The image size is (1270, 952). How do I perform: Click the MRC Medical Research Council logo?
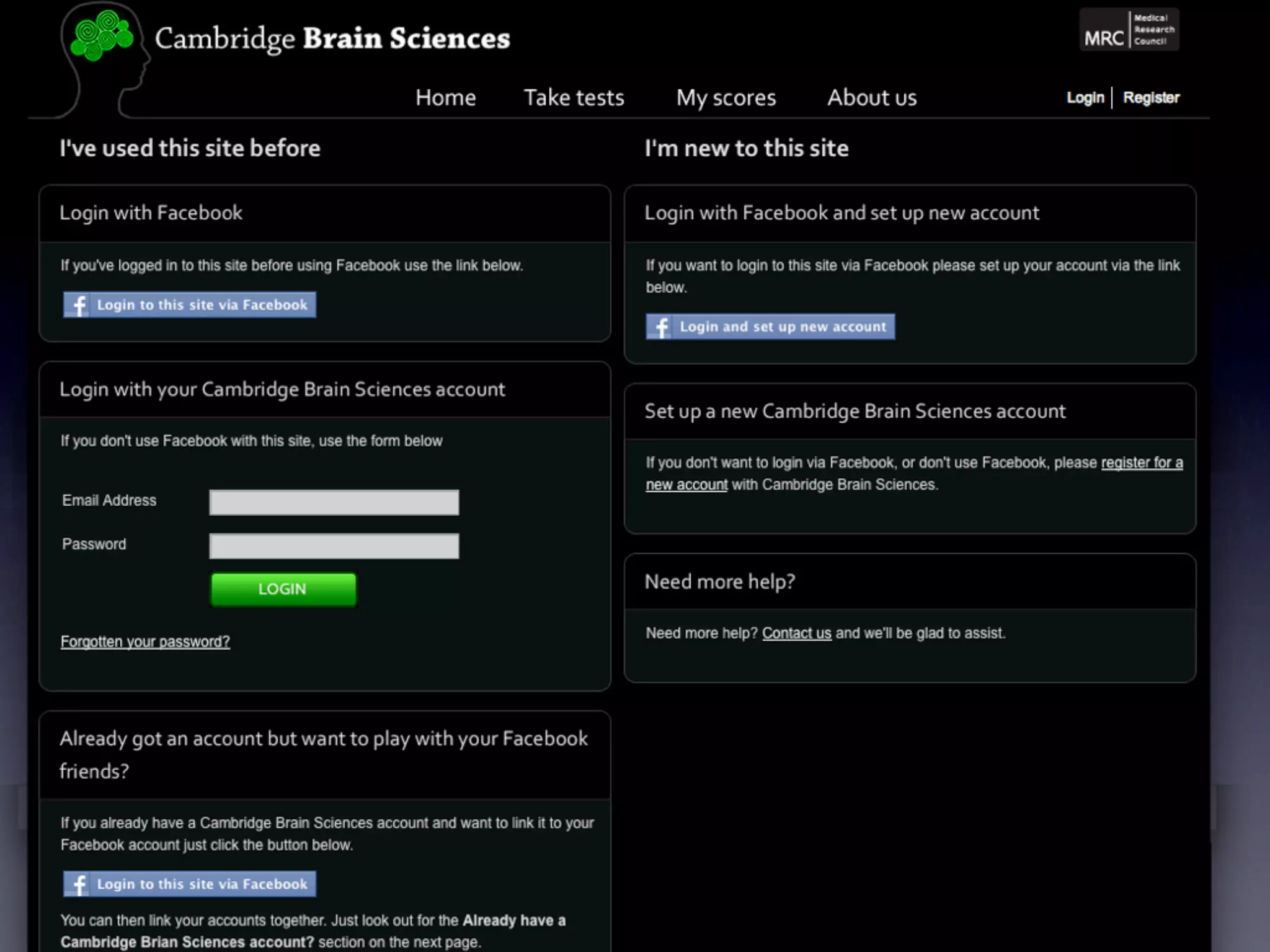[1129, 30]
